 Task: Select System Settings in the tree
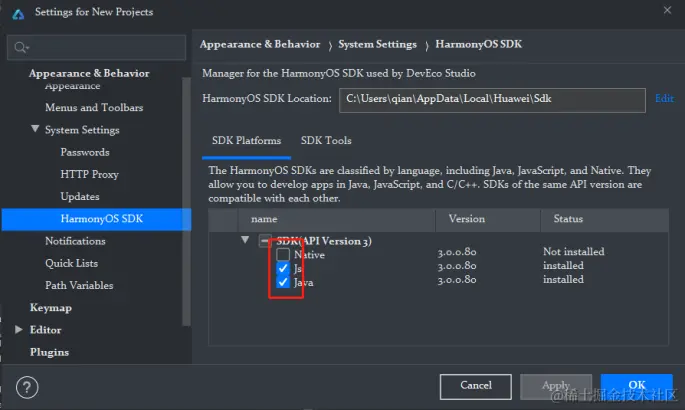click(x=82, y=130)
